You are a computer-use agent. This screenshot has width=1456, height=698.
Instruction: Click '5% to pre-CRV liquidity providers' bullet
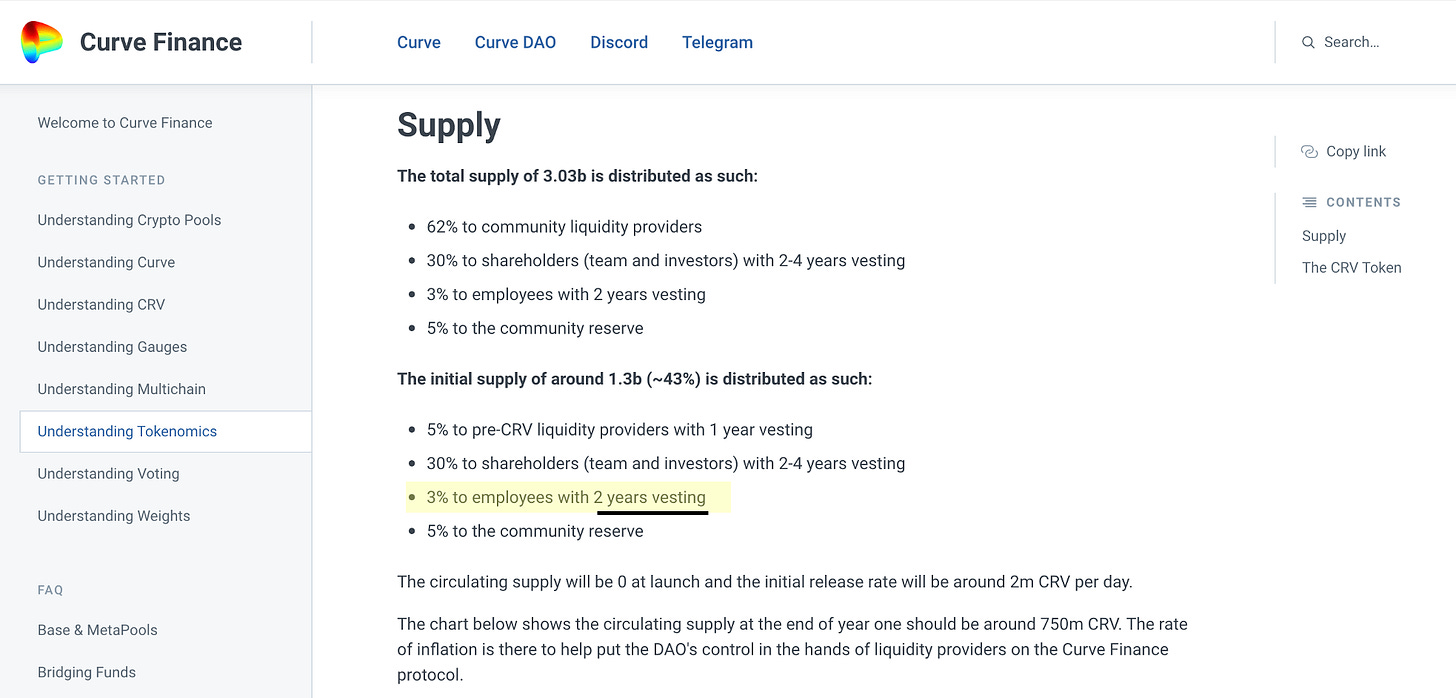619,430
